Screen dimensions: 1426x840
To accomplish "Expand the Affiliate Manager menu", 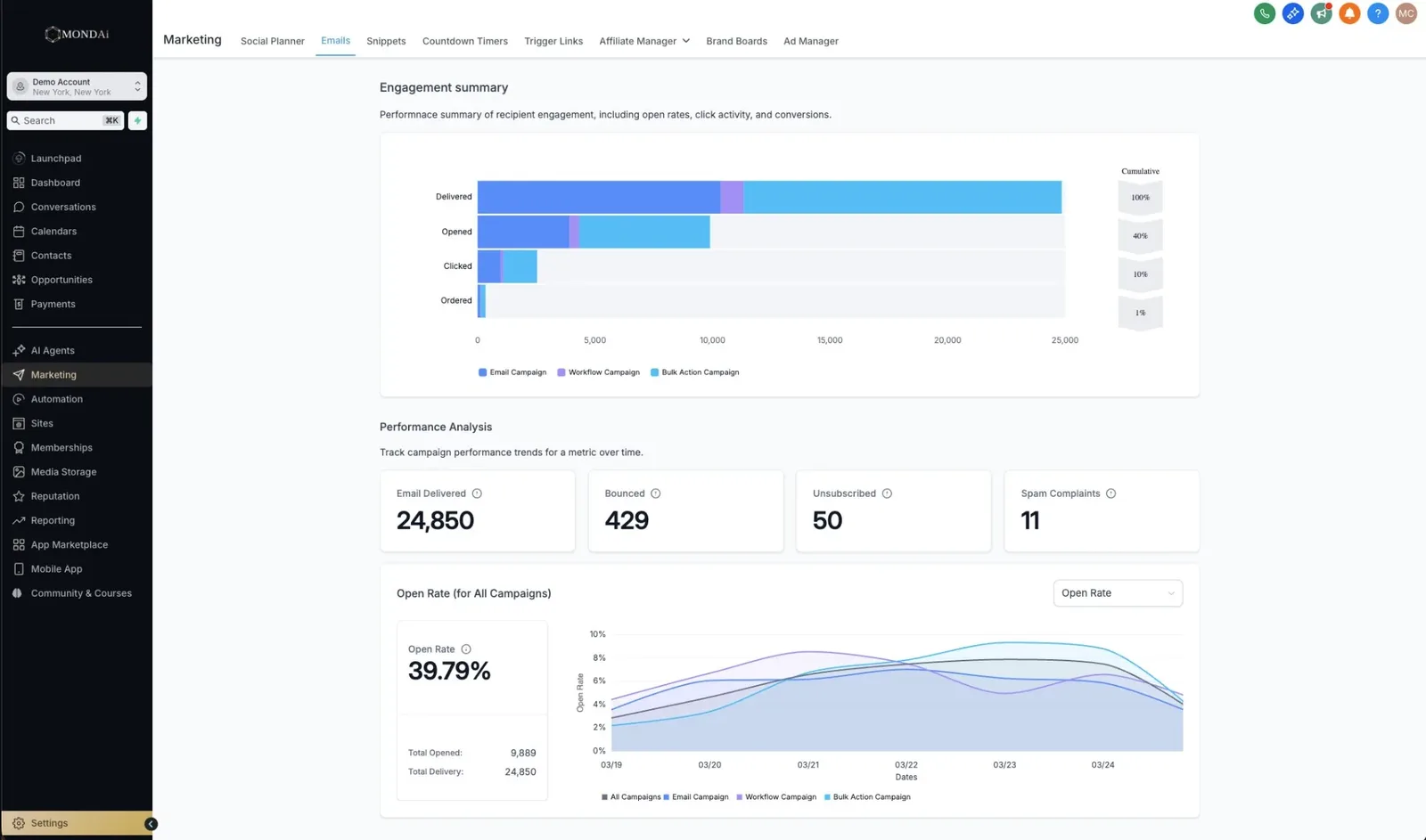I will point(644,41).
